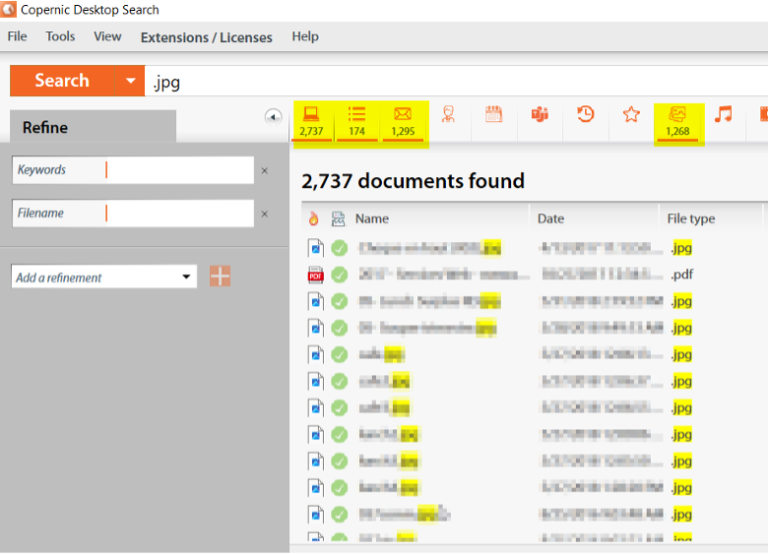This screenshot has width=768, height=554.
Task: Expand the Search button dropdown arrow
Action: coord(130,81)
